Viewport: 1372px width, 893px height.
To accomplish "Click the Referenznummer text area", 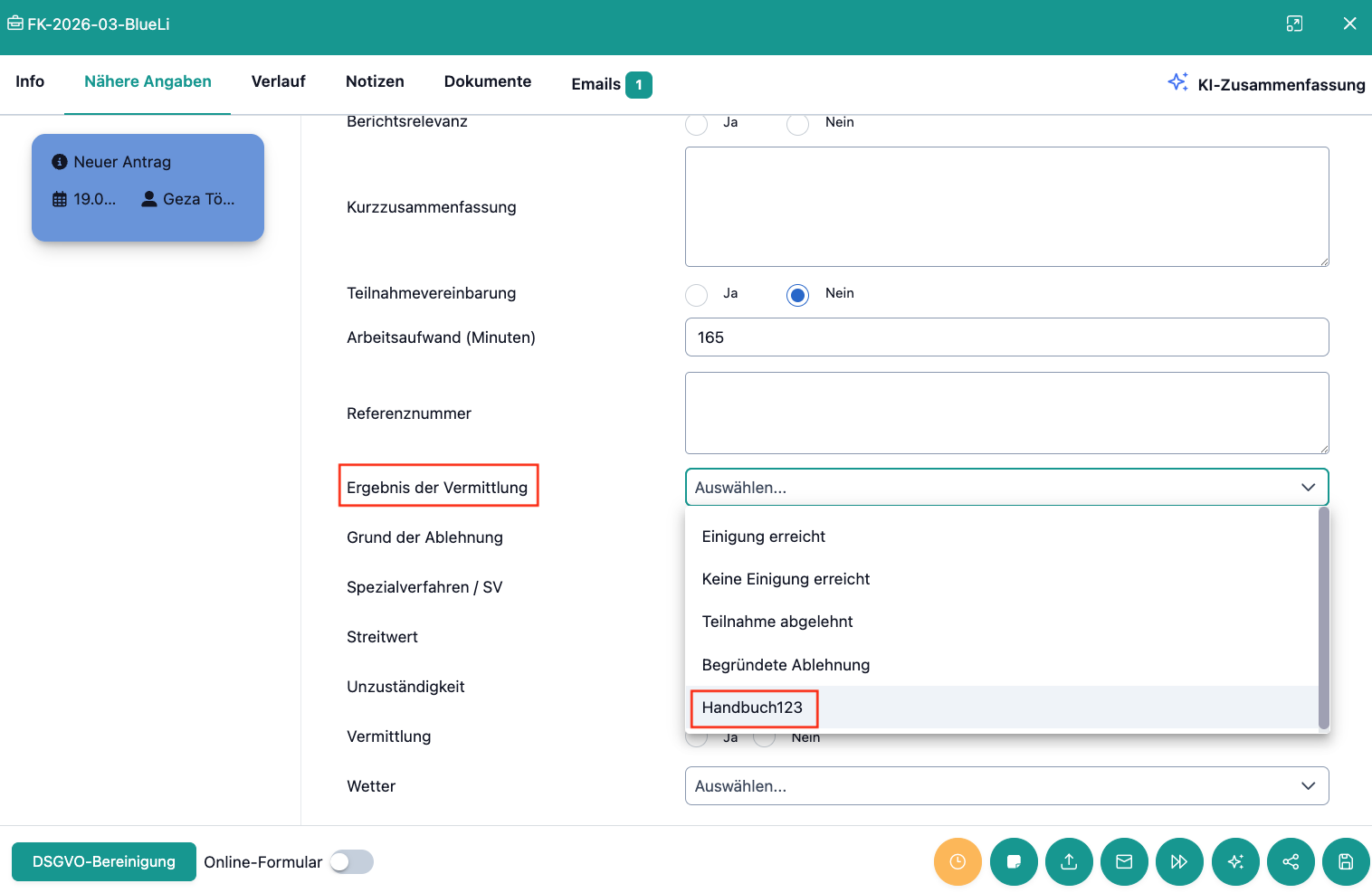I will (1006, 413).
